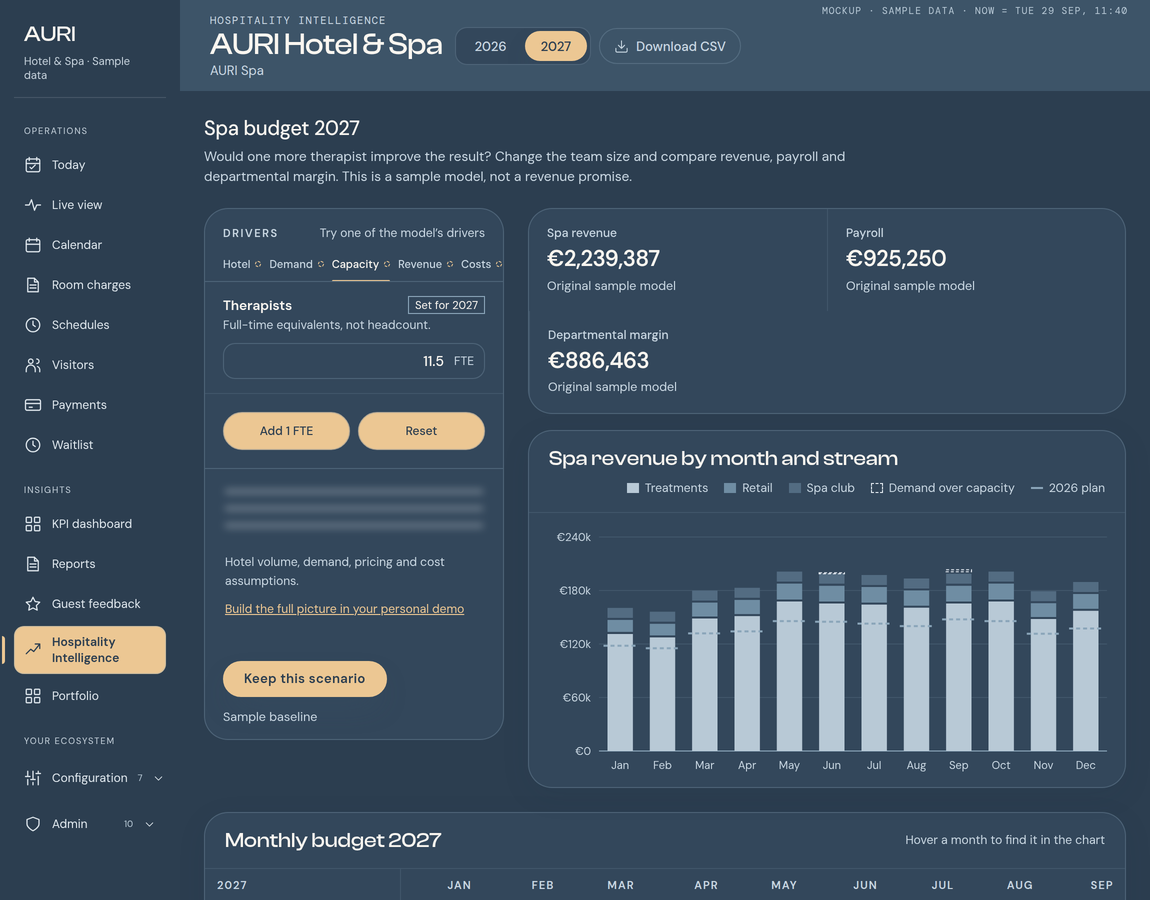Click the KPI dashboard grid icon
The image size is (1150, 900).
(x=33, y=524)
